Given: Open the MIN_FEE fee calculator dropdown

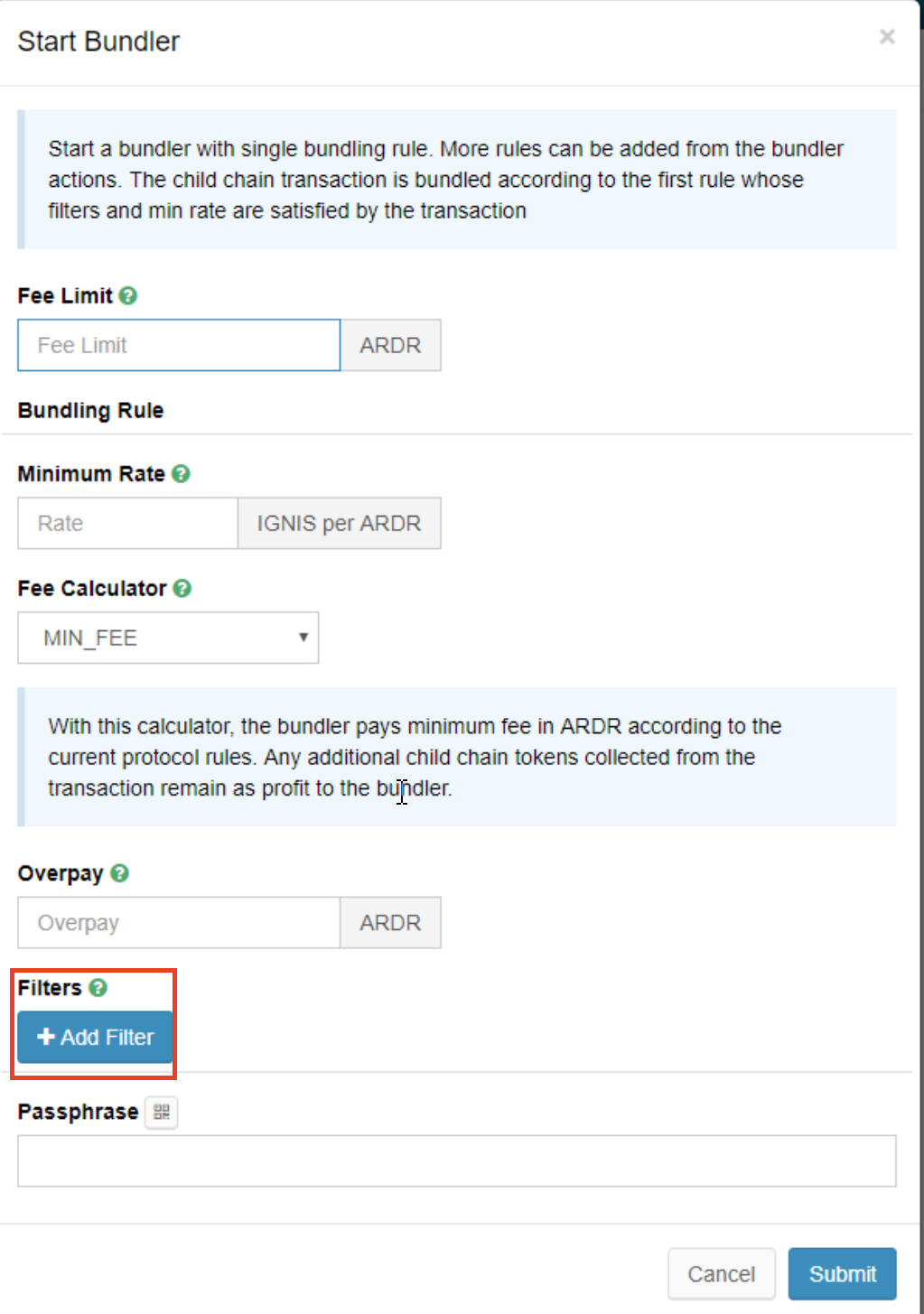Looking at the screenshot, I should pyautogui.click(x=168, y=638).
